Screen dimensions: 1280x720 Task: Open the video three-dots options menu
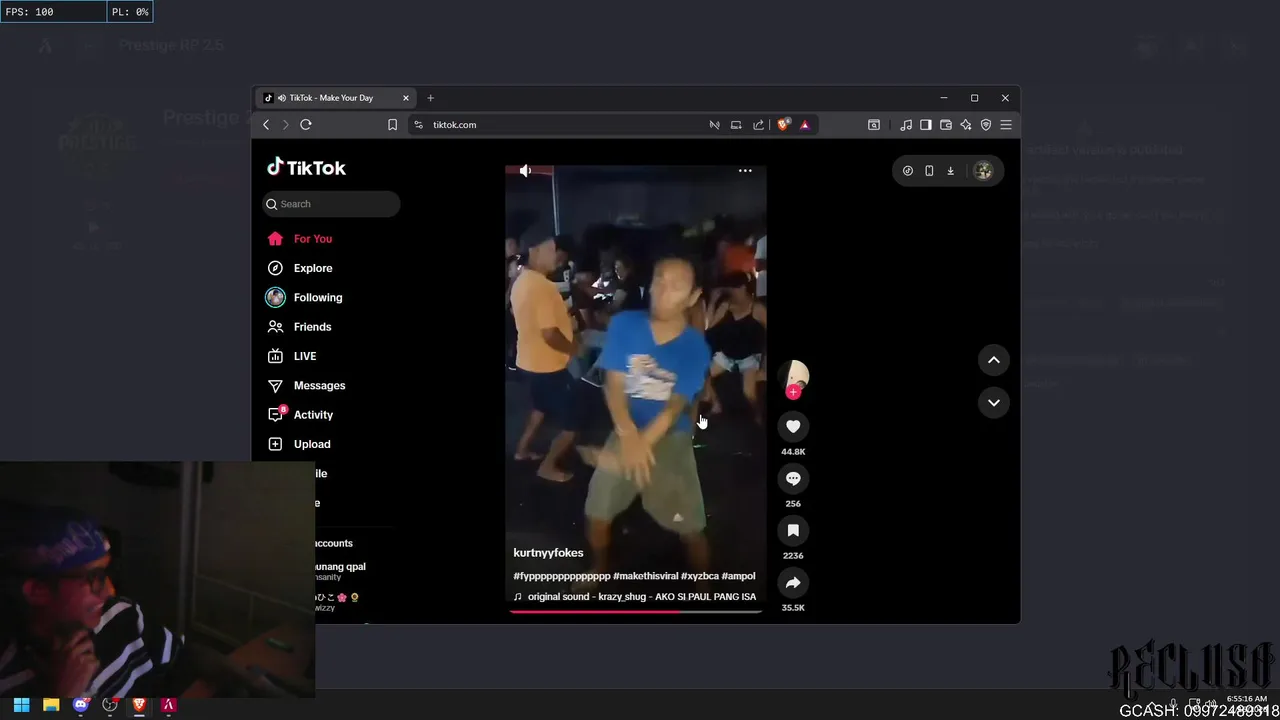[745, 171]
